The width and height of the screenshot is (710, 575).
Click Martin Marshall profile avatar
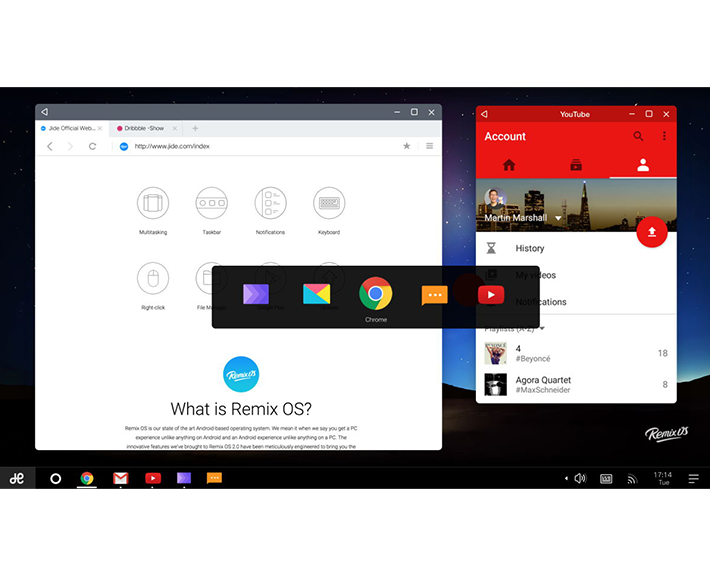click(x=495, y=198)
